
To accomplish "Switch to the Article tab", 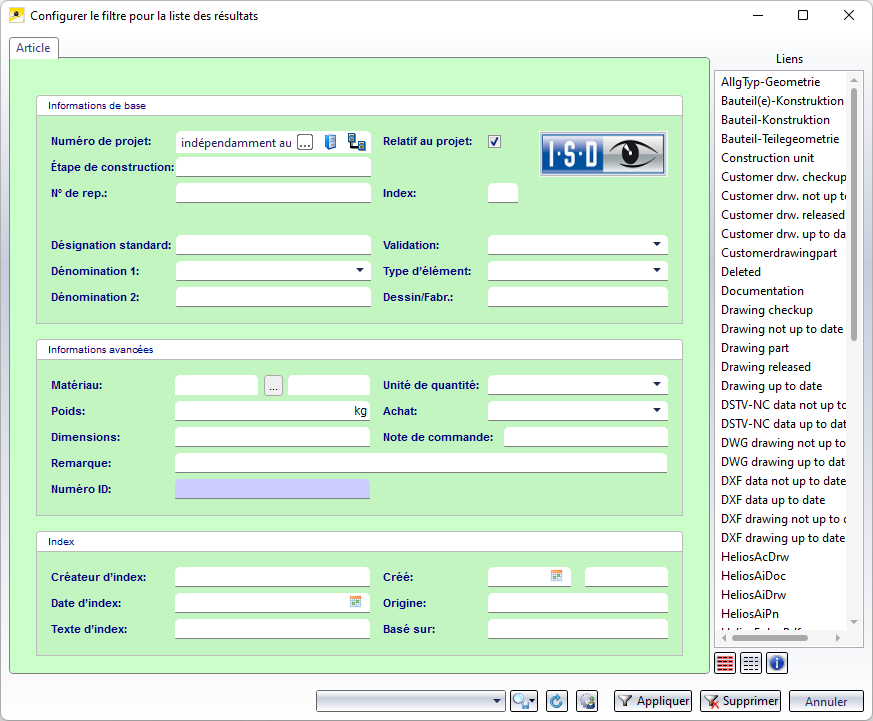I will point(34,48).
